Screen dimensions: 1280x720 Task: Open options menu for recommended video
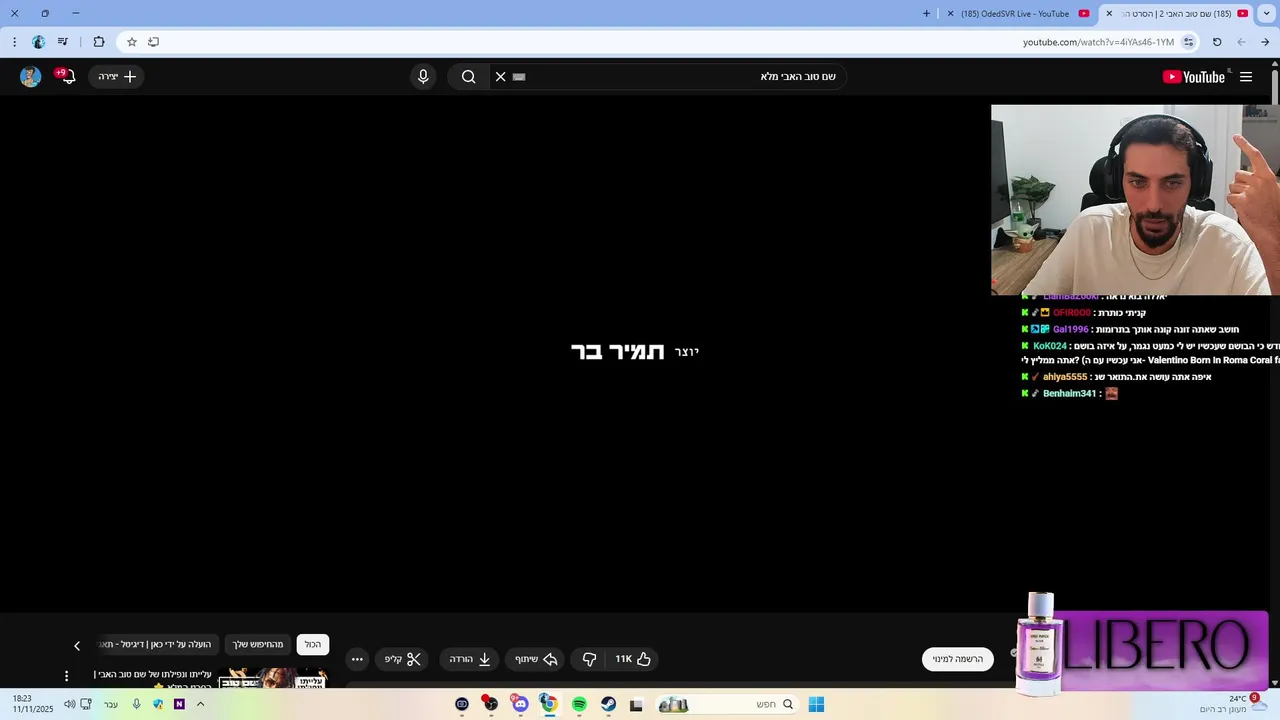click(x=67, y=676)
